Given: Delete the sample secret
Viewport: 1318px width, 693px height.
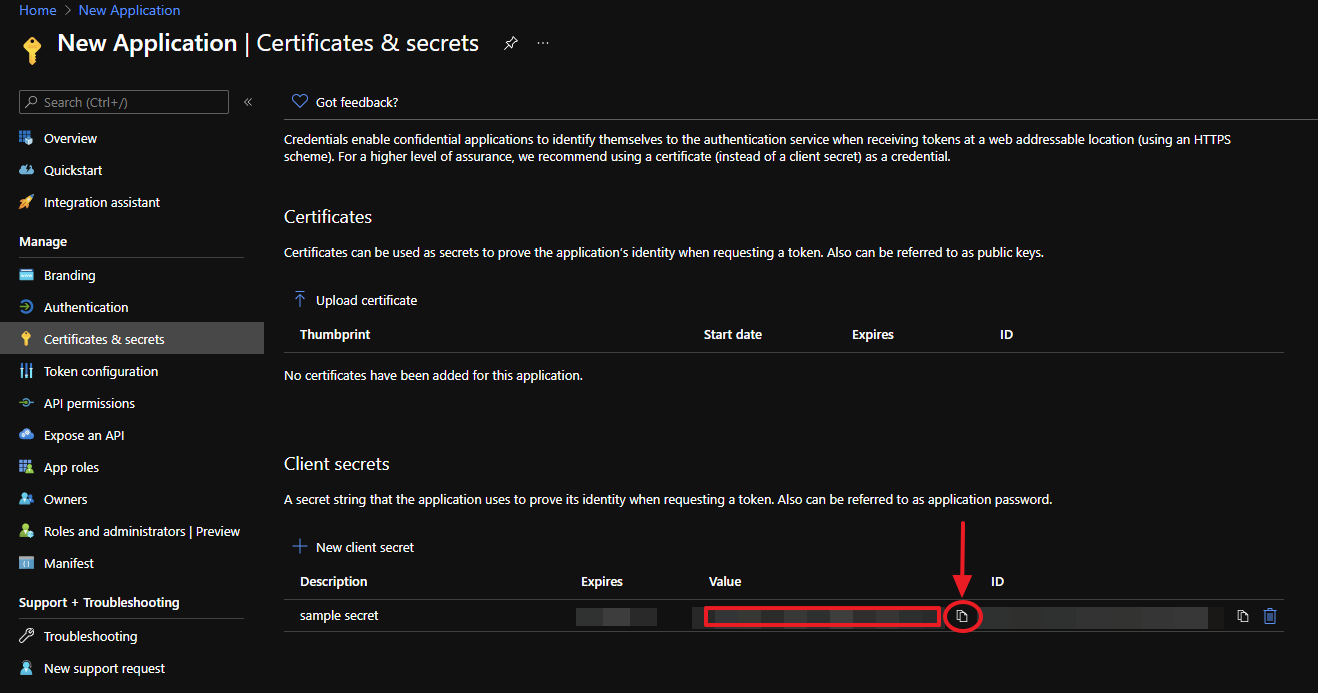Looking at the screenshot, I should [x=1270, y=616].
